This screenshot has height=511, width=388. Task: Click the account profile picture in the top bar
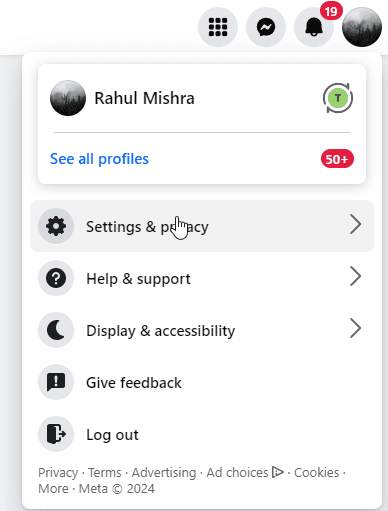(362, 27)
